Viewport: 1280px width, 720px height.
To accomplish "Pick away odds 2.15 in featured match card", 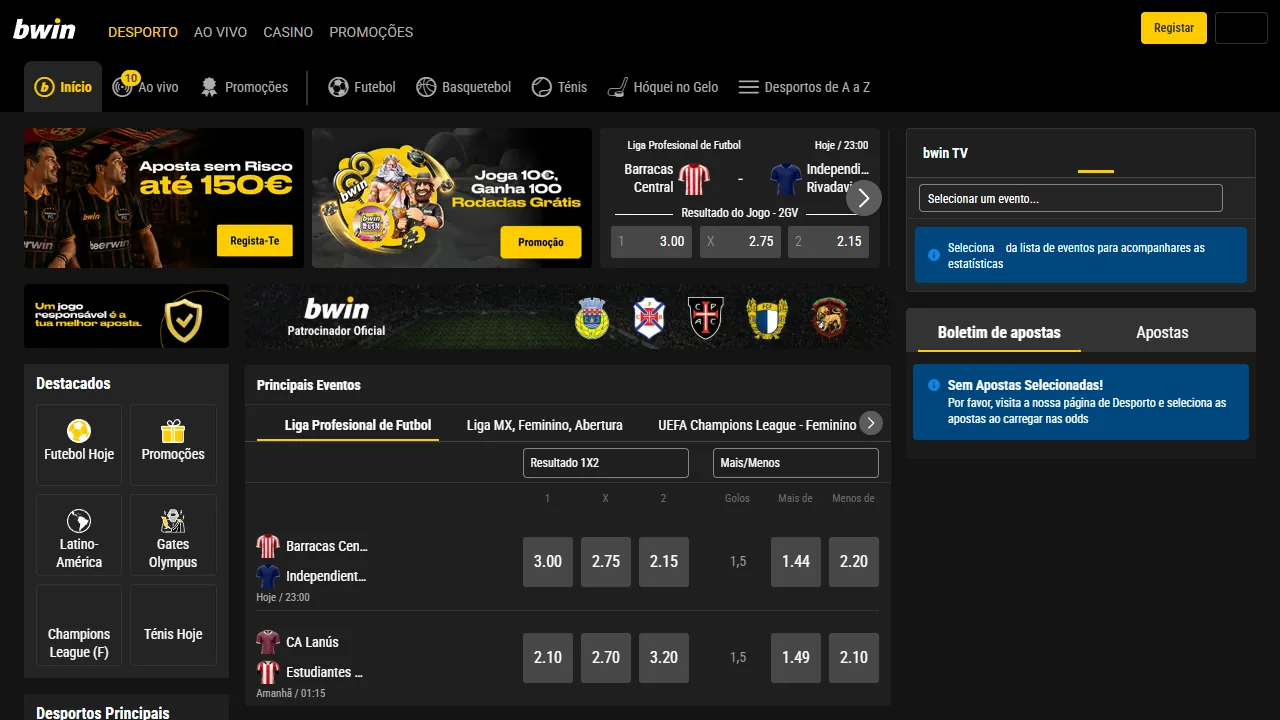I will click(x=828, y=241).
